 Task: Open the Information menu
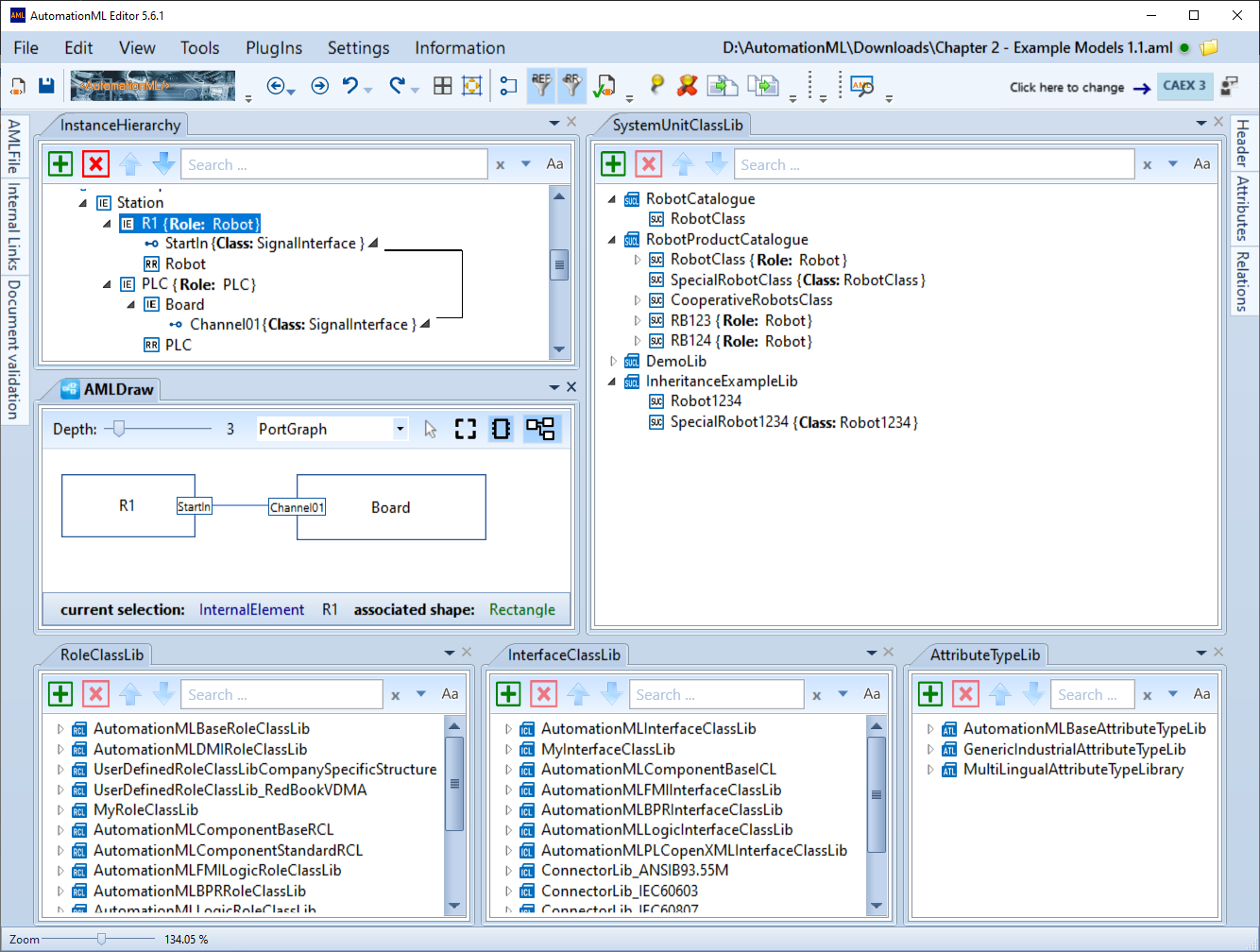[x=460, y=48]
